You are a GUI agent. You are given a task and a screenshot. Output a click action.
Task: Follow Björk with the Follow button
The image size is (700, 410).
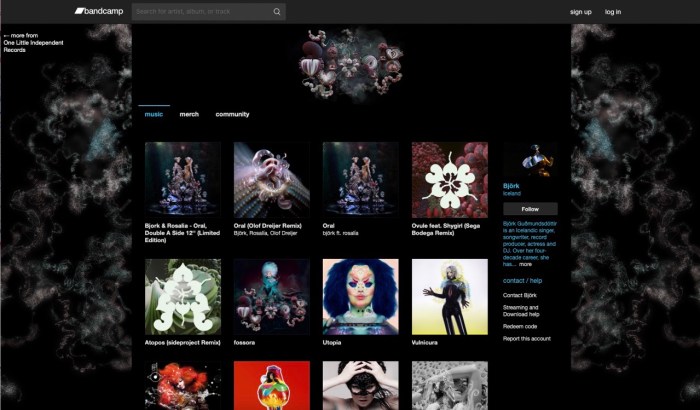tap(530, 209)
